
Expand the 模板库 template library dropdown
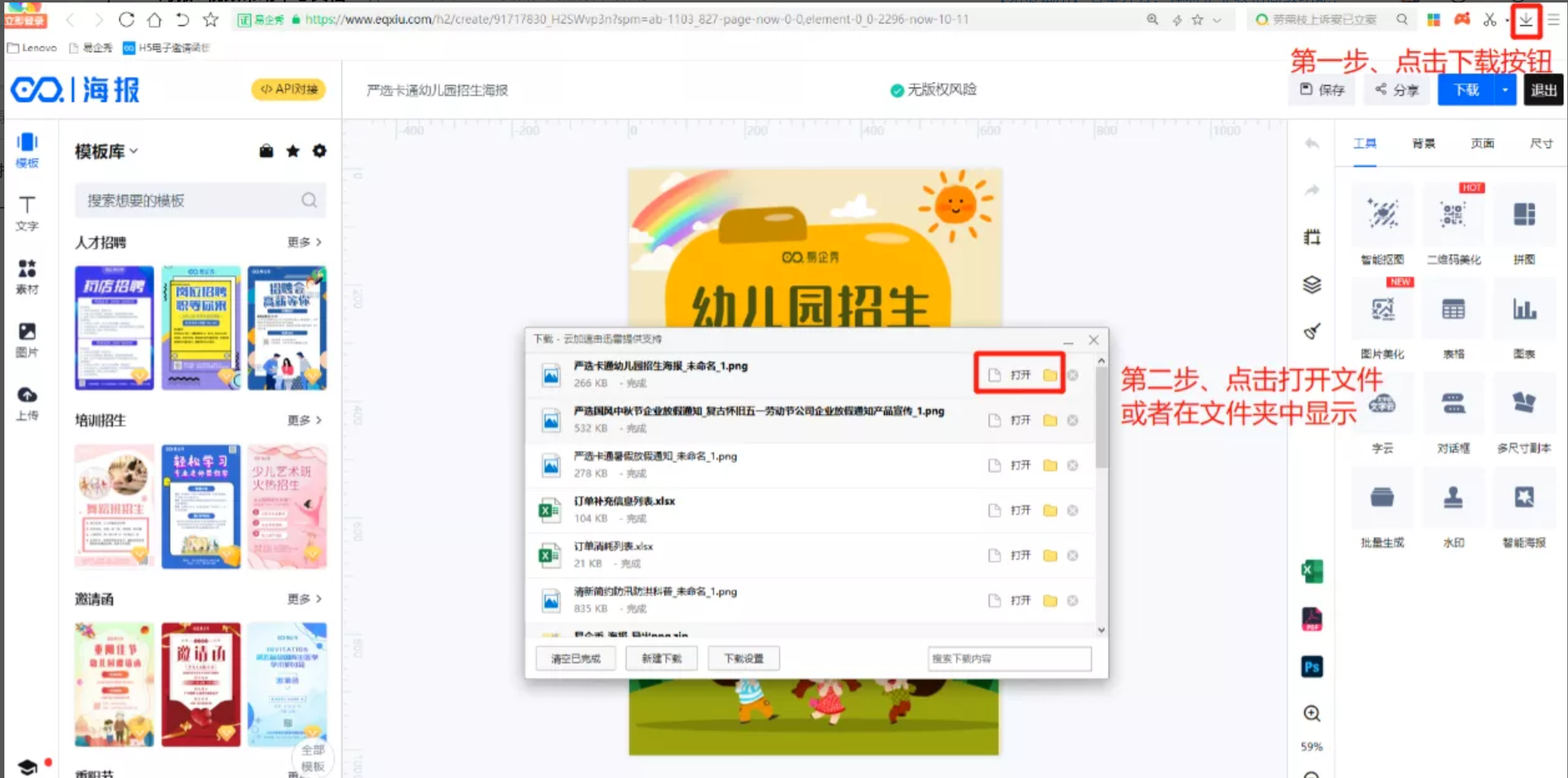click(107, 151)
